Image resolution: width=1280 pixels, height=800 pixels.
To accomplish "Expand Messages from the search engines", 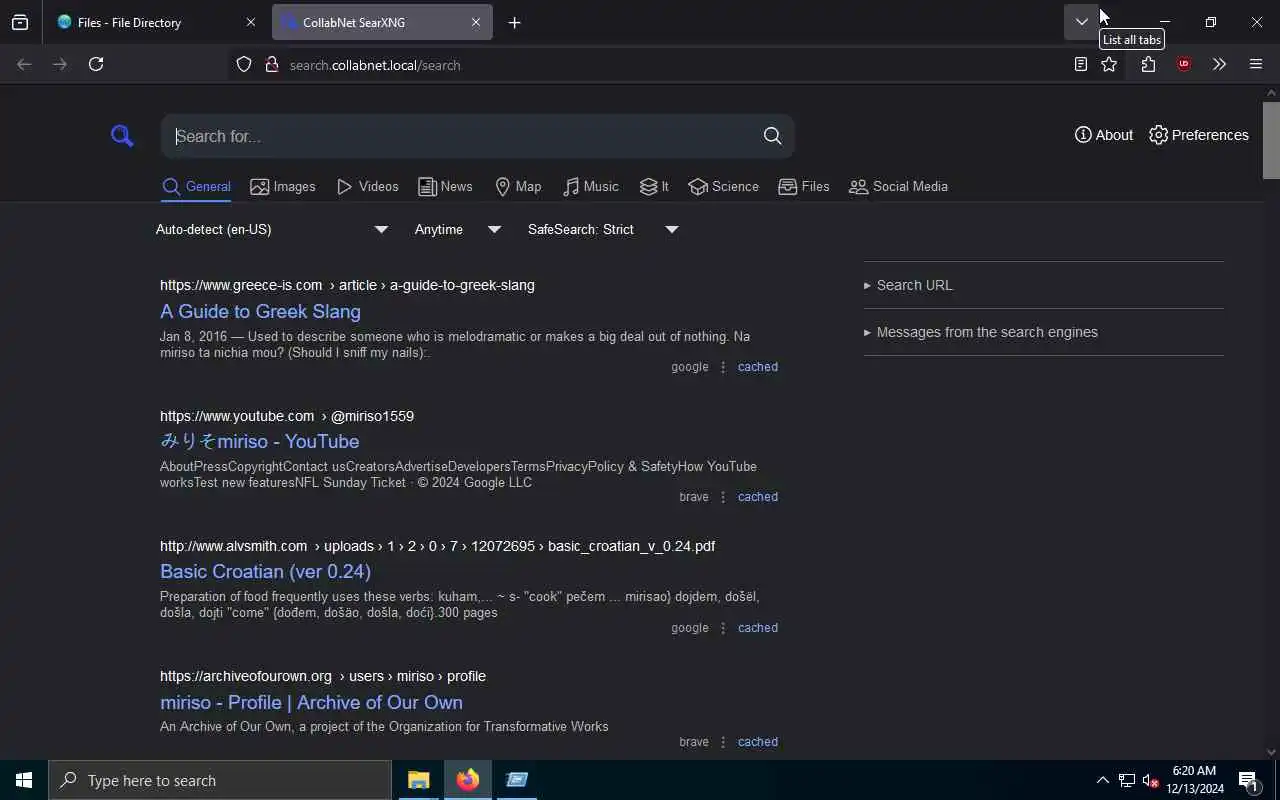I will pyautogui.click(x=980, y=332).
